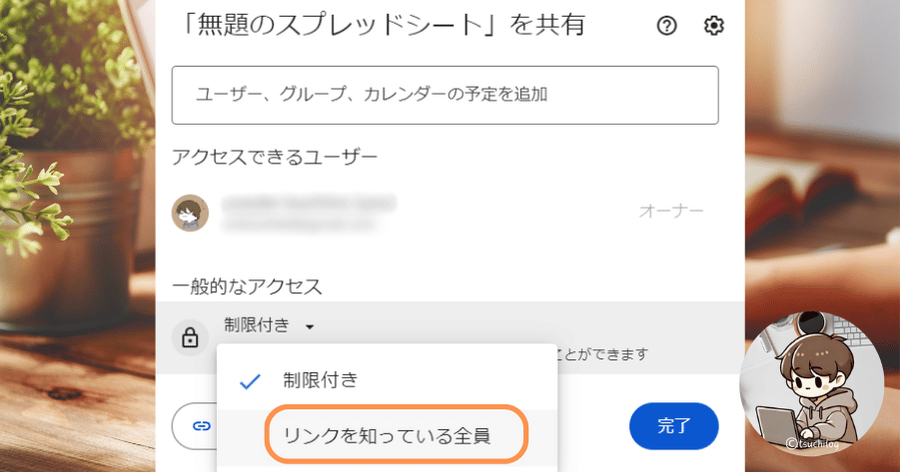Open share settings gear icon
Screen dimensions: 900x472
click(x=714, y=26)
